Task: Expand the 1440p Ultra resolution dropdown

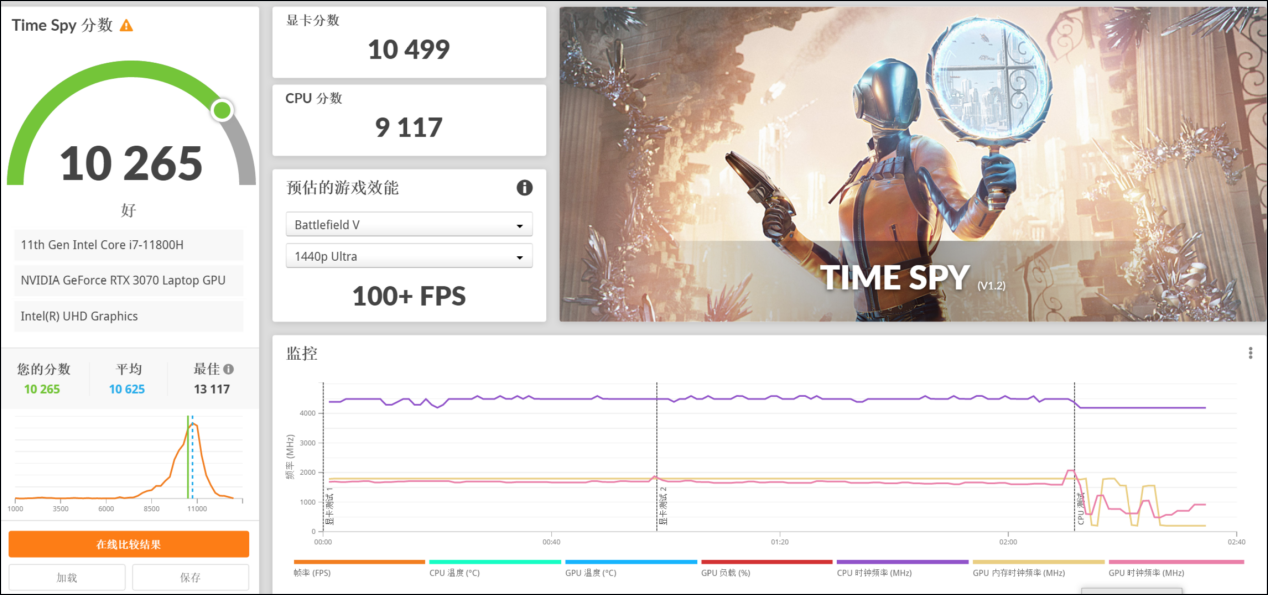Action: [409, 257]
